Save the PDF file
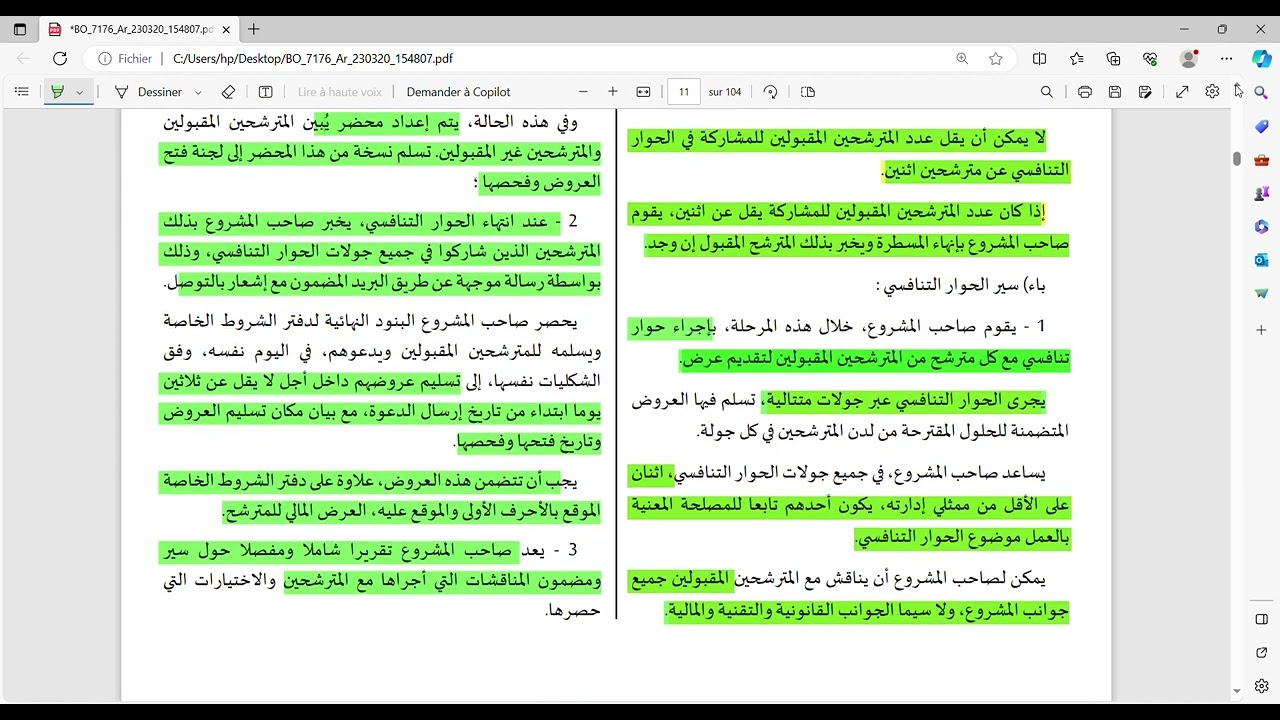 [x=1115, y=92]
